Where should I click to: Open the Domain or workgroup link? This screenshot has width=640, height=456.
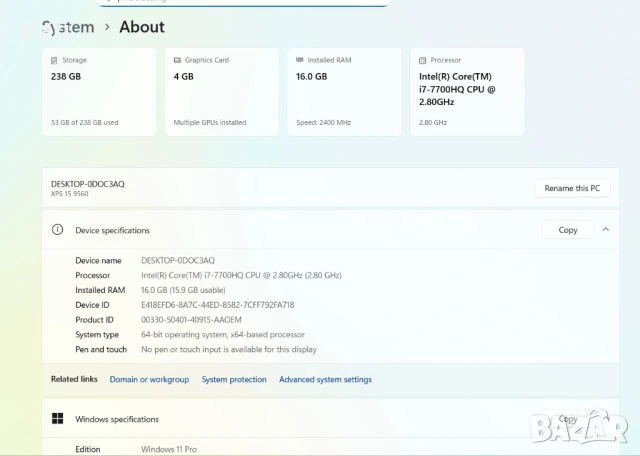(149, 380)
